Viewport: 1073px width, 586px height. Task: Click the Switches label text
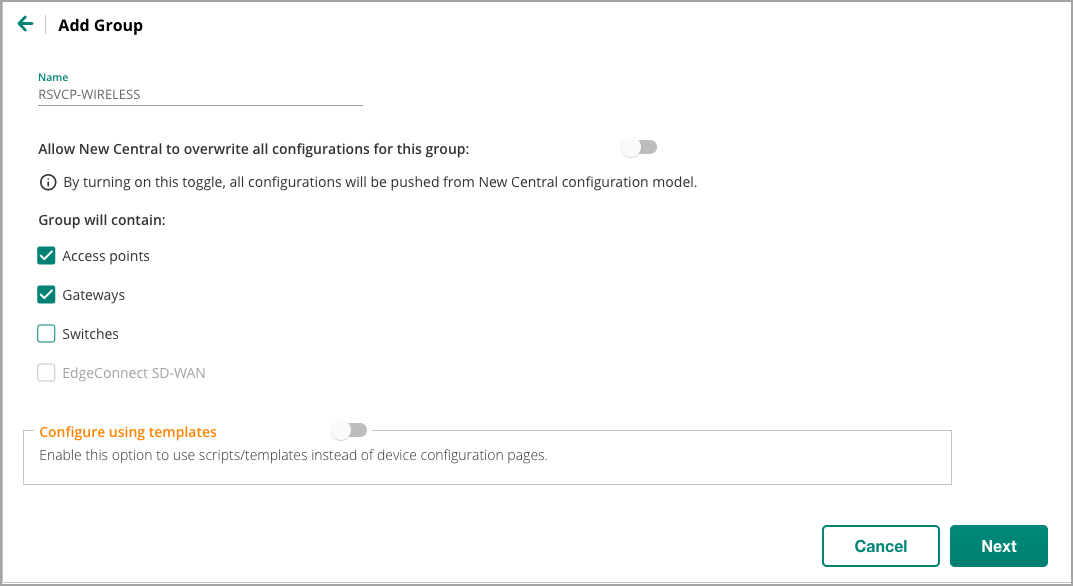click(90, 334)
